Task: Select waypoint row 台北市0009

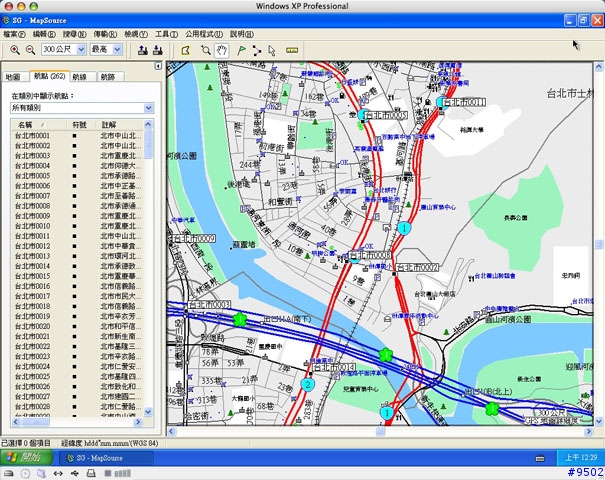Action: 77,216
